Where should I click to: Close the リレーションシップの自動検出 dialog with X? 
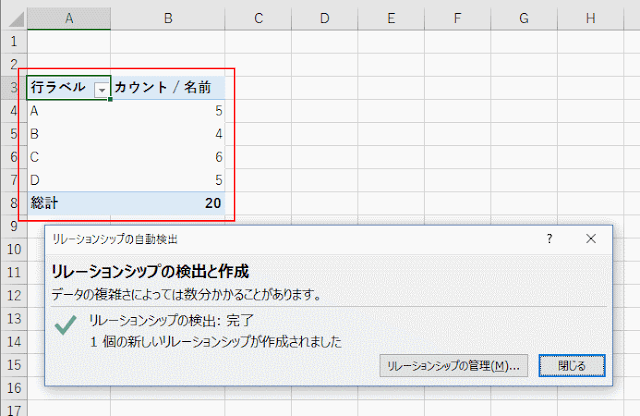coord(591,240)
